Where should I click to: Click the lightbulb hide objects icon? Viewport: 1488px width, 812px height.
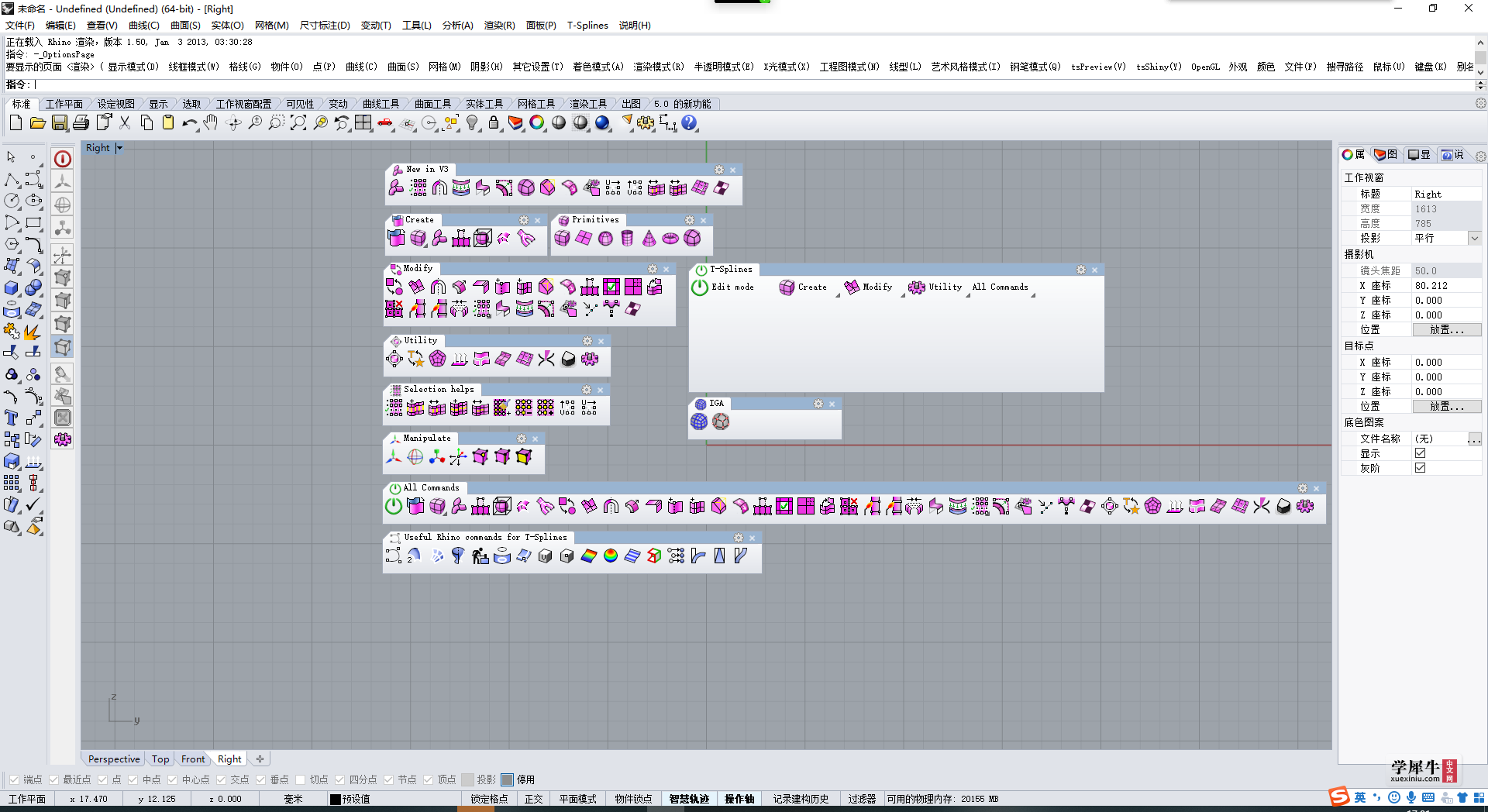(472, 122)
